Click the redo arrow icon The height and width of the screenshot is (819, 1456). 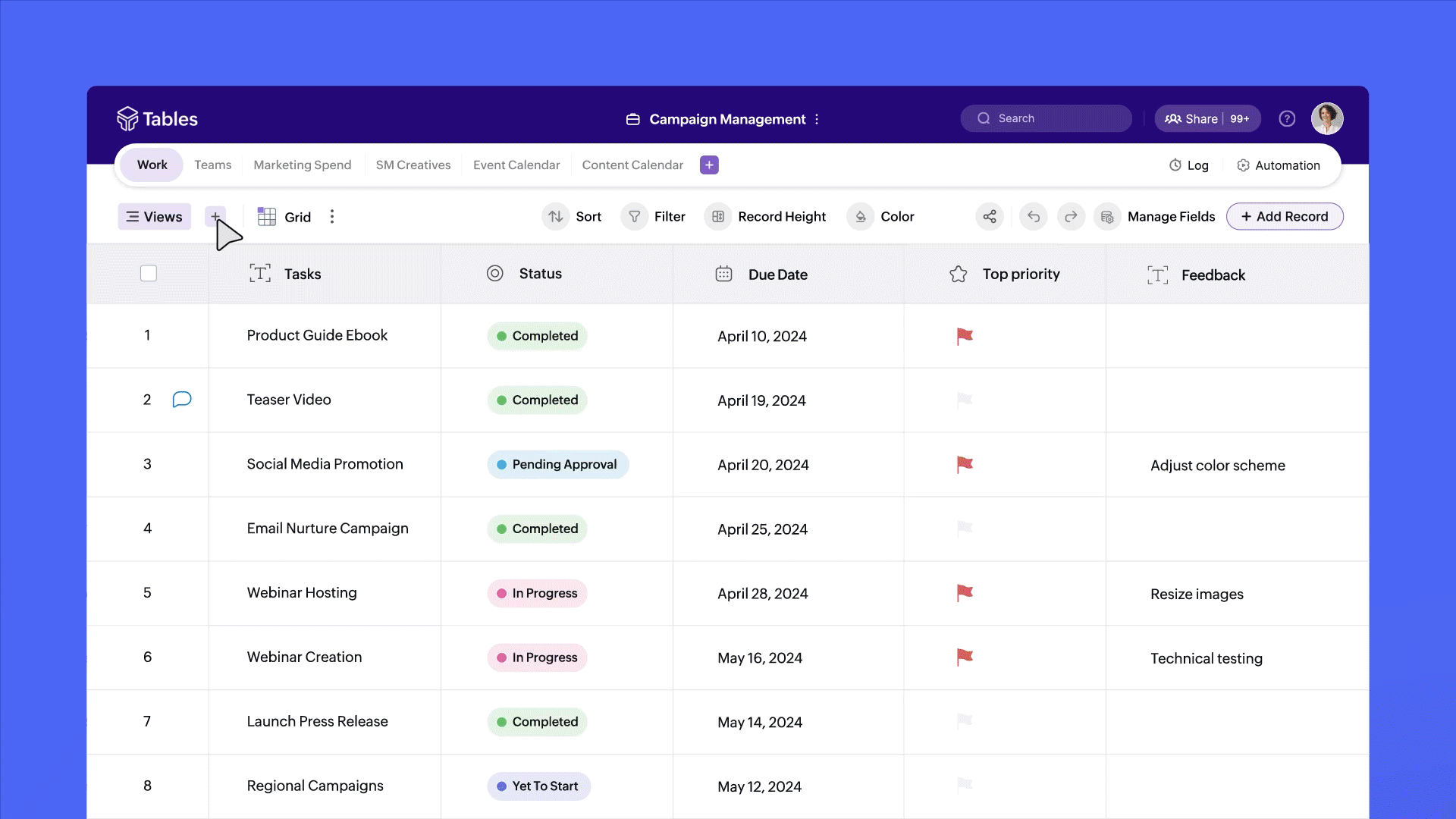pos(1071,217)
